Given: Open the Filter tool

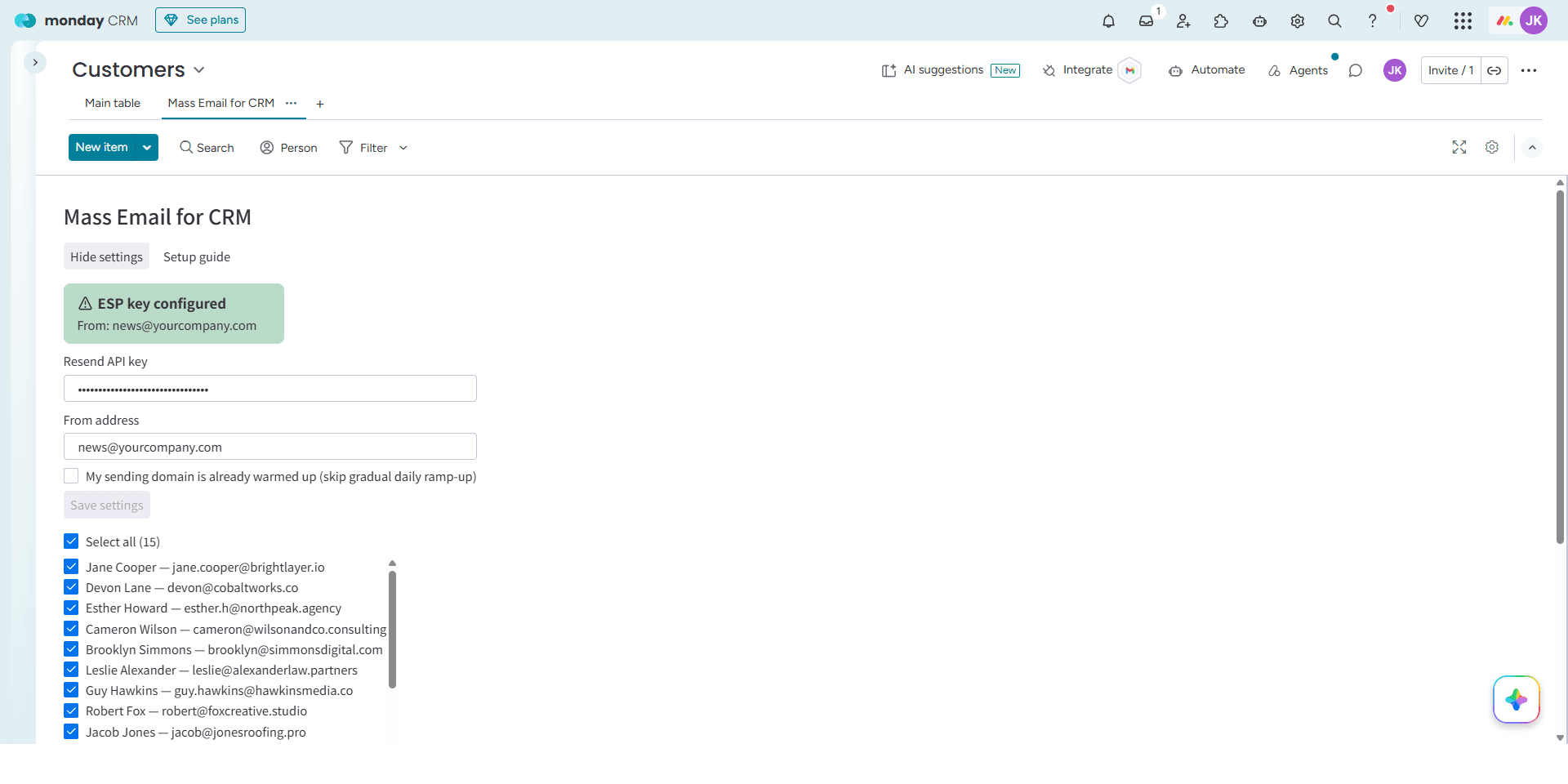Looking at the screenshot, I should pos(363,148).
